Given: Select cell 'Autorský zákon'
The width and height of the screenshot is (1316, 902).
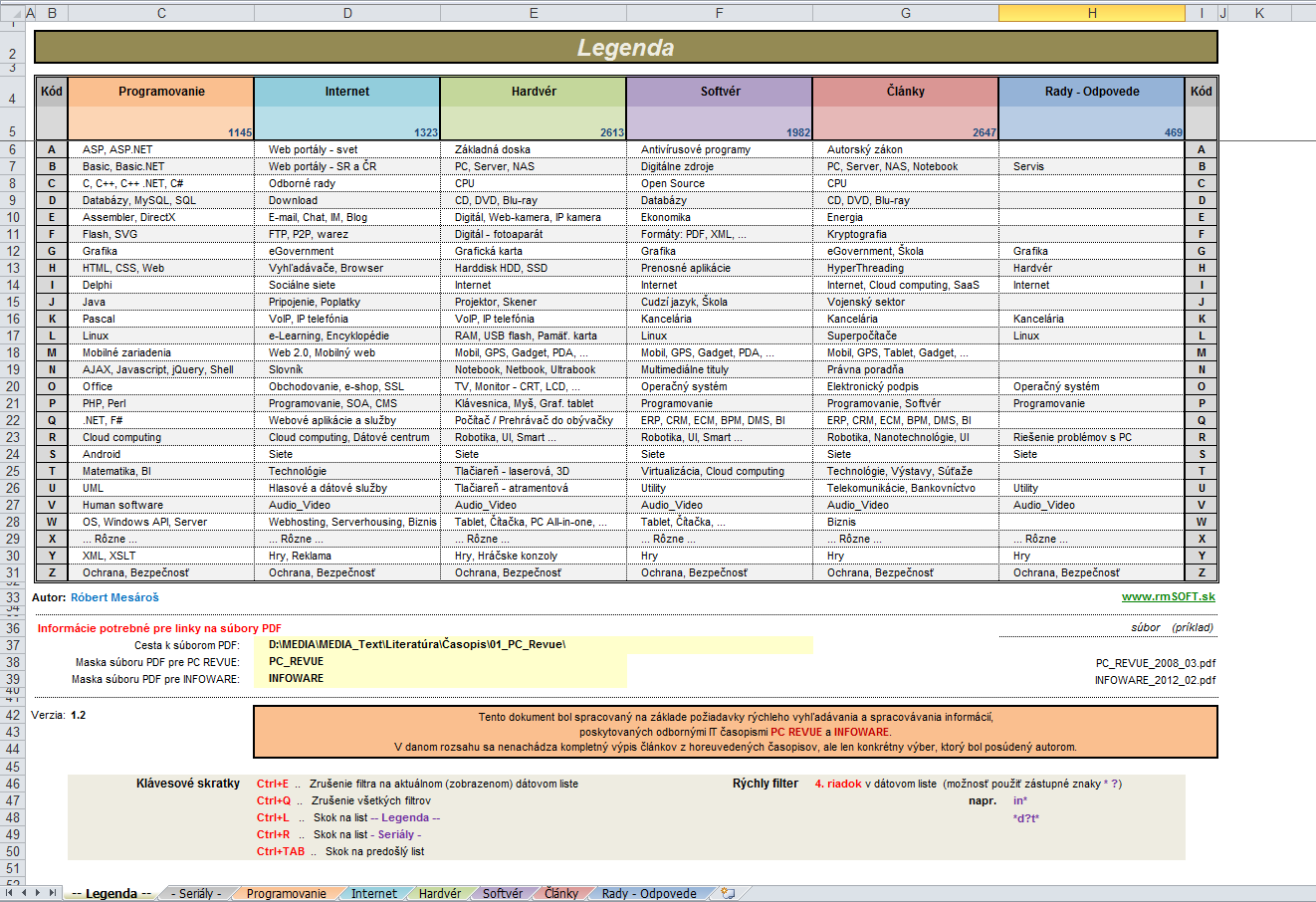Looking at the screenshot, I should (906, 149).
